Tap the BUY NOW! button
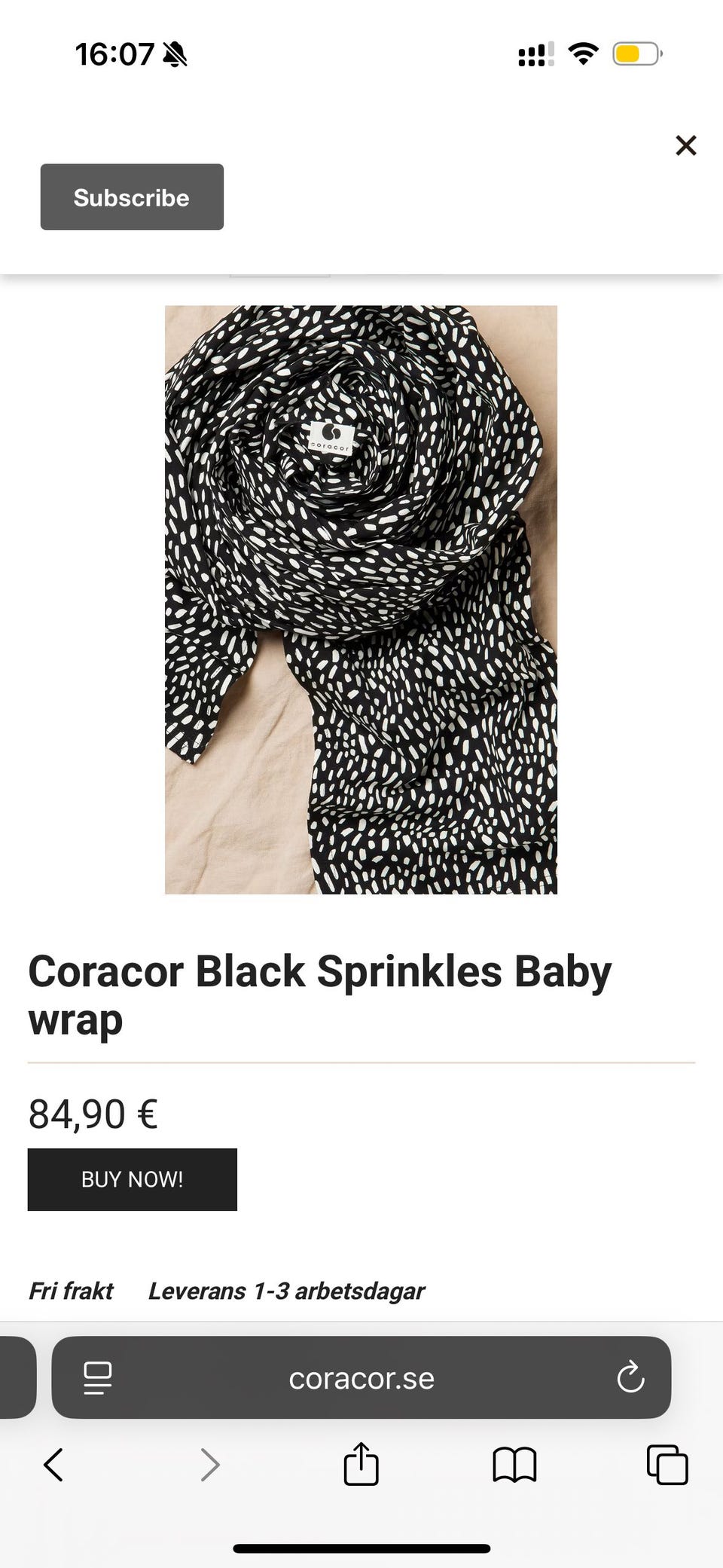723x1568 pixels. point(133,1179)
